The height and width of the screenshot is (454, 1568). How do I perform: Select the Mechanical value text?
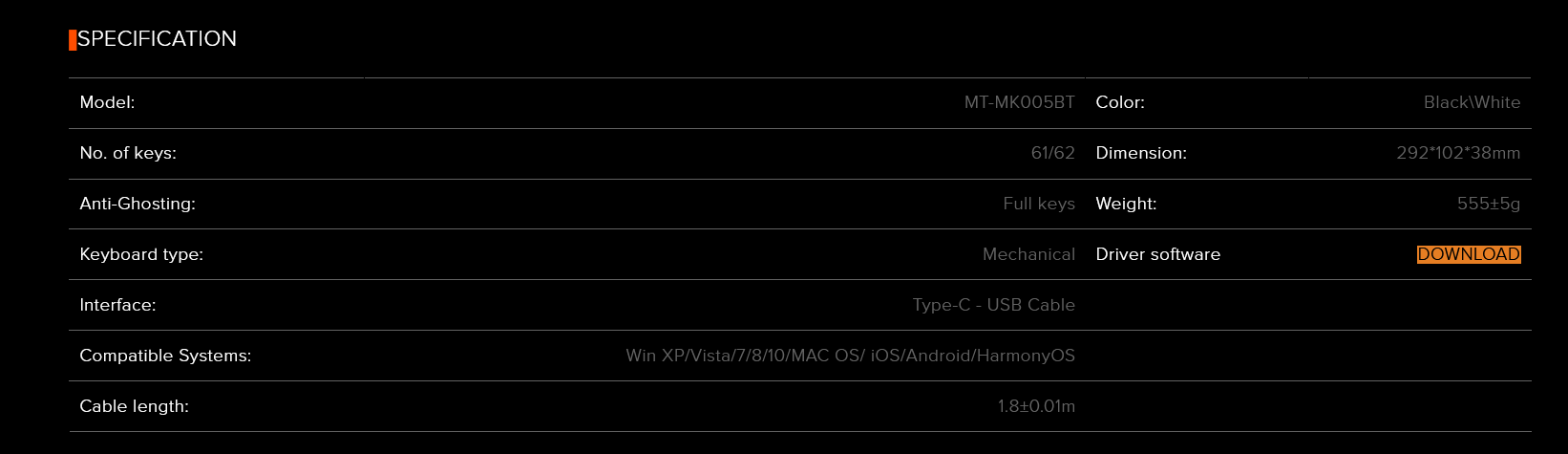point(1028,254)
